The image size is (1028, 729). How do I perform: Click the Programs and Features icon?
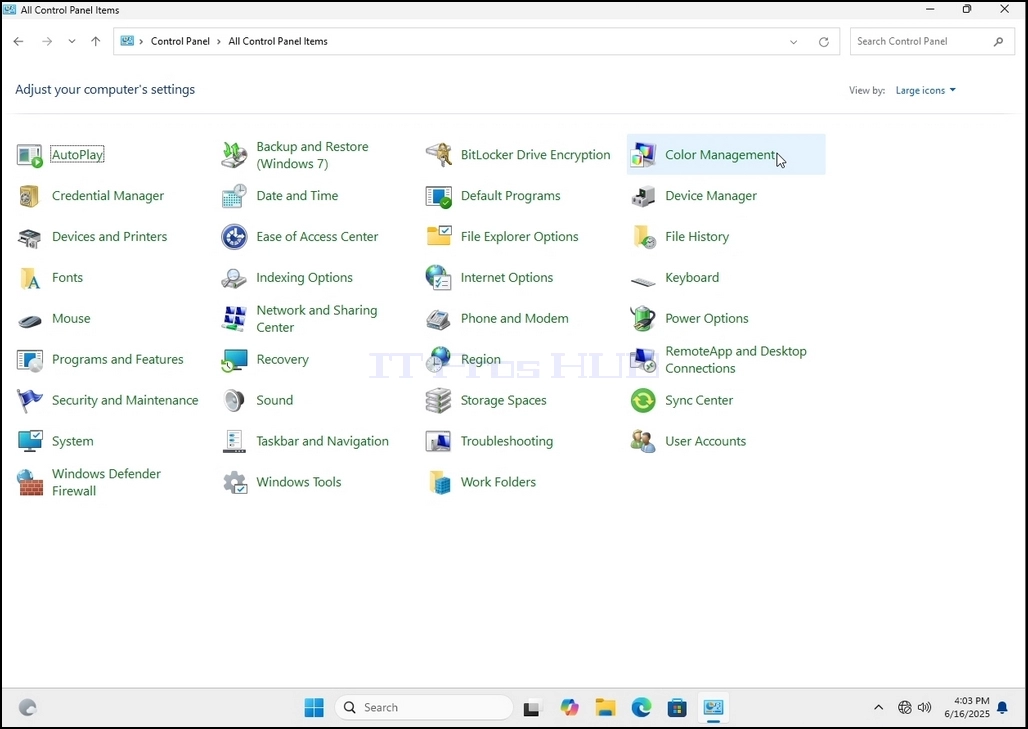click(x=30, y=360)
